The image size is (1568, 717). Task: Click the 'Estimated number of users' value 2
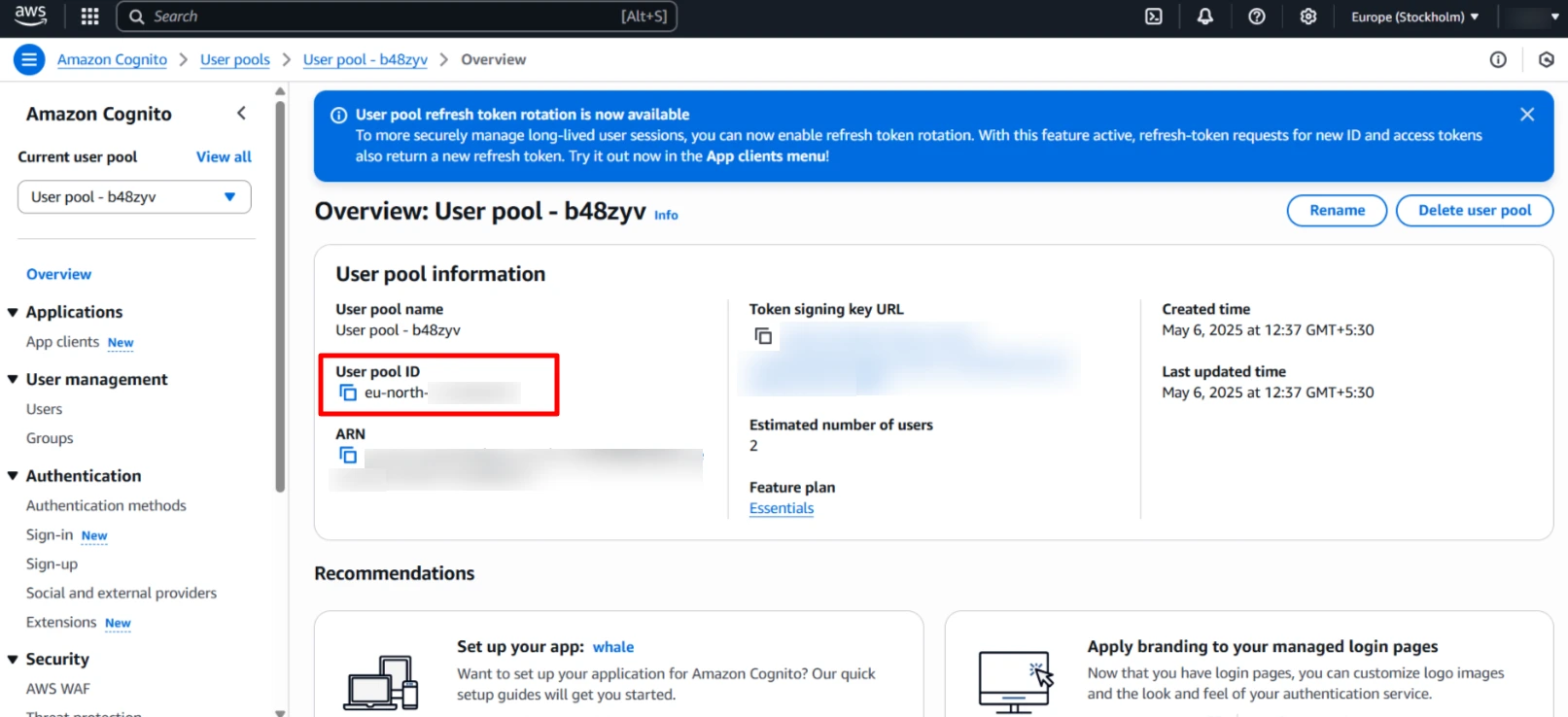[753, 446]
